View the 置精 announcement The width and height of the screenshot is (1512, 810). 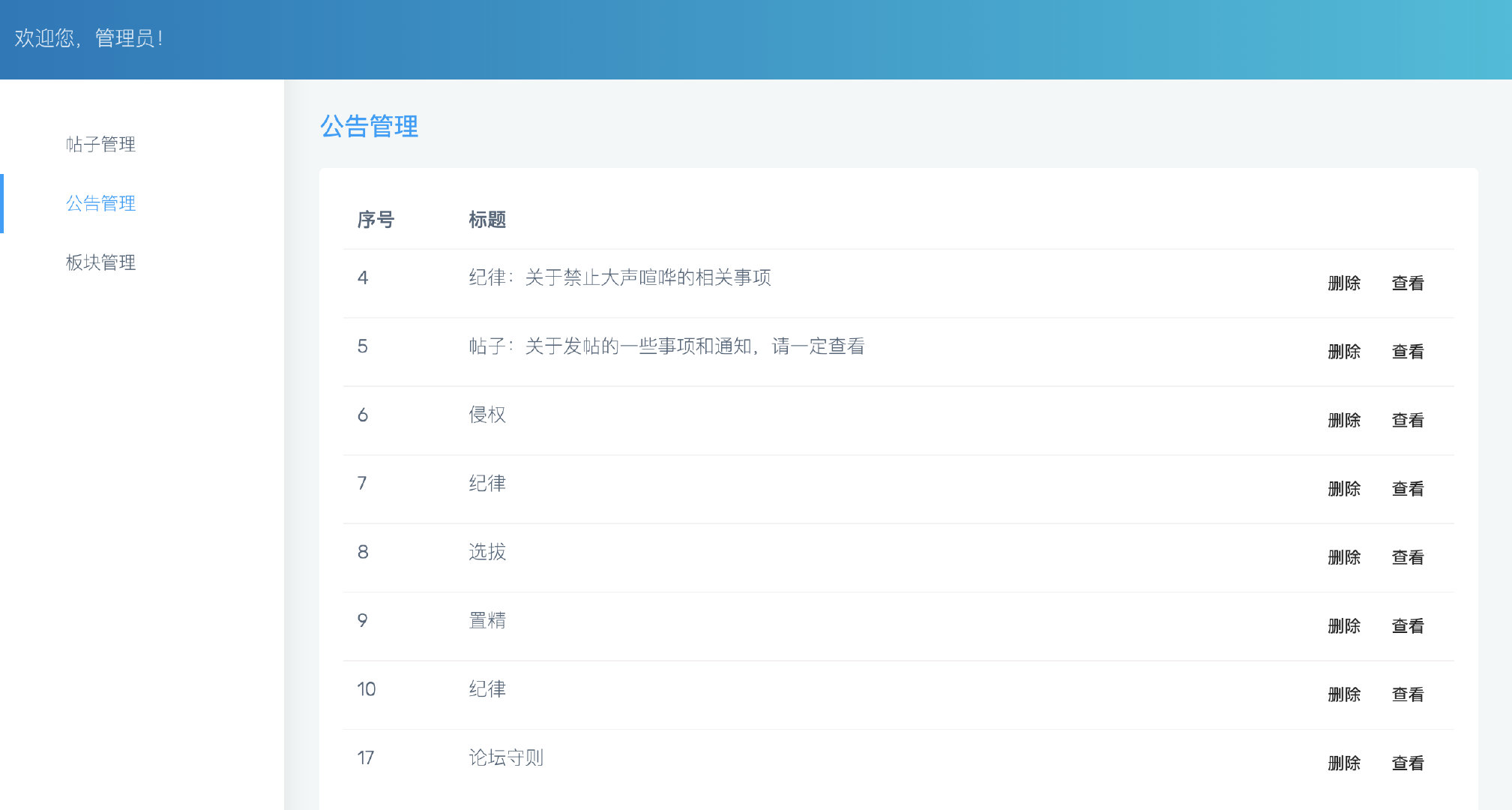point(1408,626)
